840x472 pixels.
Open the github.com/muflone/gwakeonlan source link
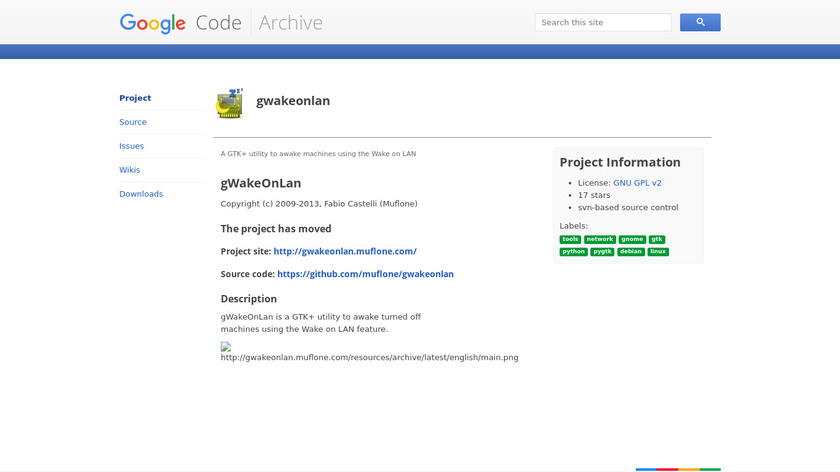(365, 274)
